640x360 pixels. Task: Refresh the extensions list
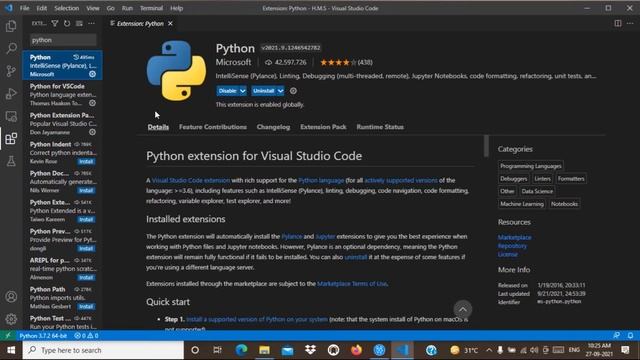coord(67,24)
